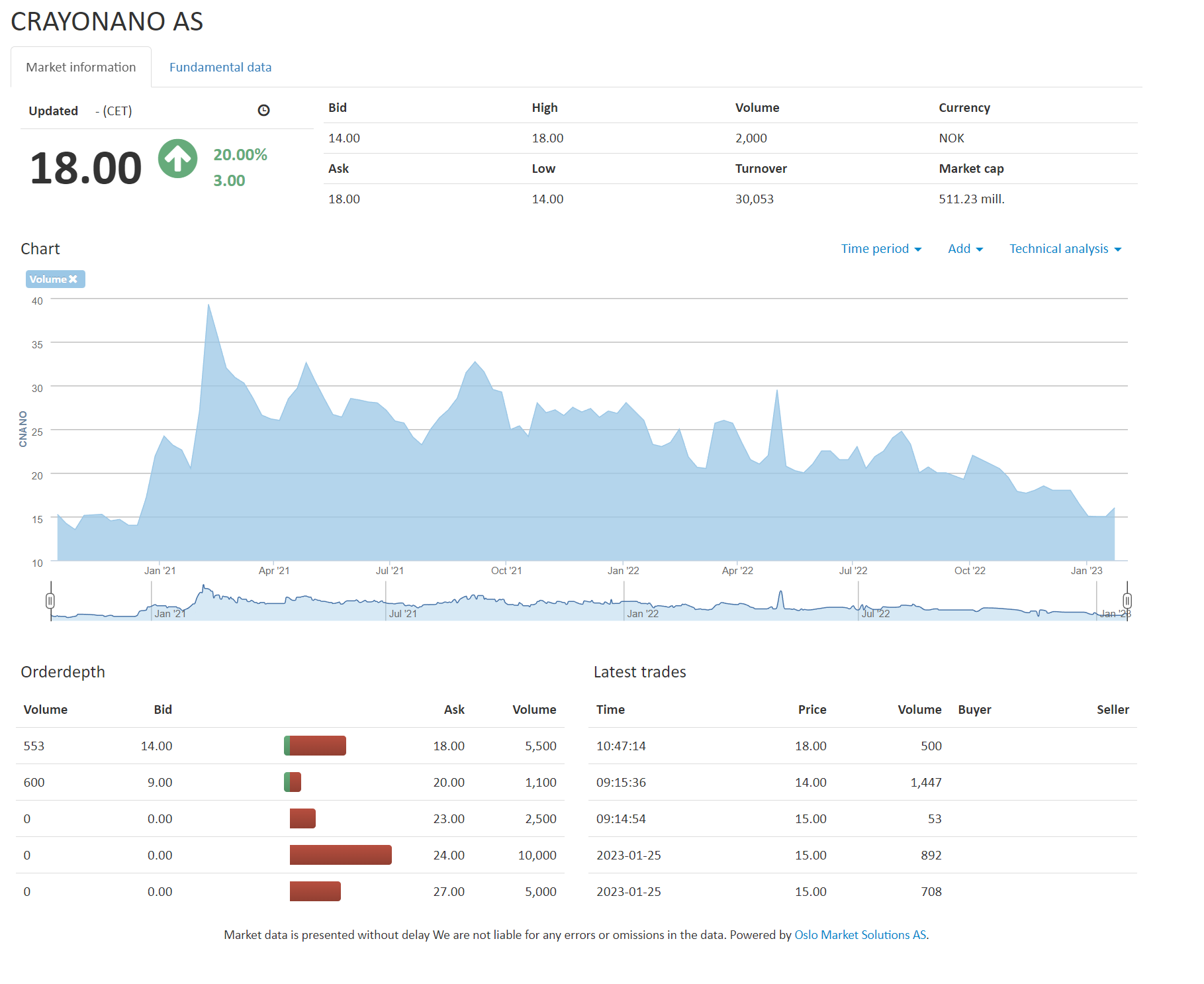Viewport: 1204px width, 984px height.
Task: Click trade volume 1,447
Action: 926,782
